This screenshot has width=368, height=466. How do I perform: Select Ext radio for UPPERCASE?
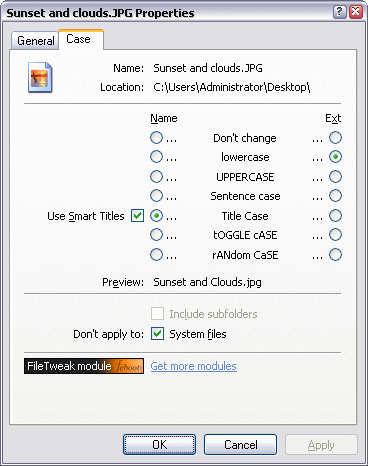point(335,176)
